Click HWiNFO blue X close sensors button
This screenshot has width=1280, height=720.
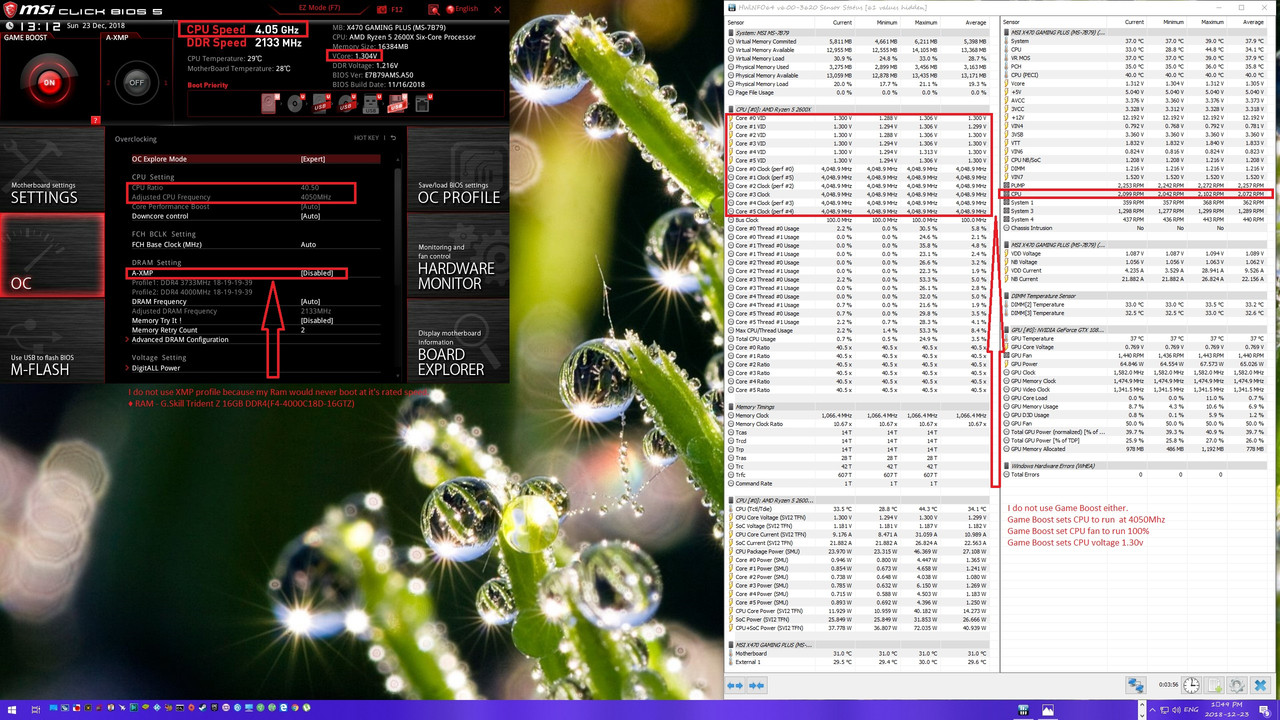[1260, 685]
